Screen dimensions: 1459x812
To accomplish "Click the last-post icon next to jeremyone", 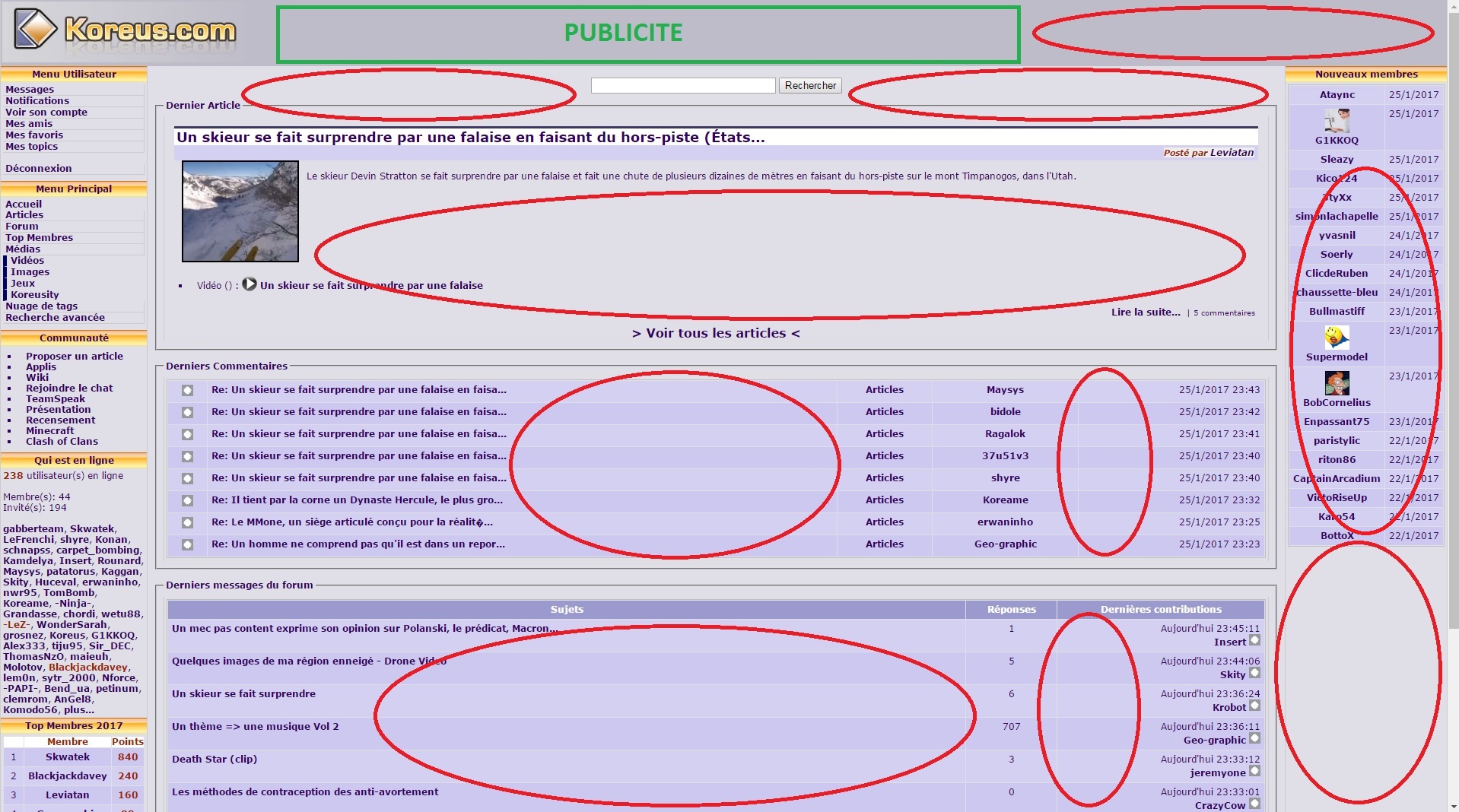I will [x=1254, y=772].
